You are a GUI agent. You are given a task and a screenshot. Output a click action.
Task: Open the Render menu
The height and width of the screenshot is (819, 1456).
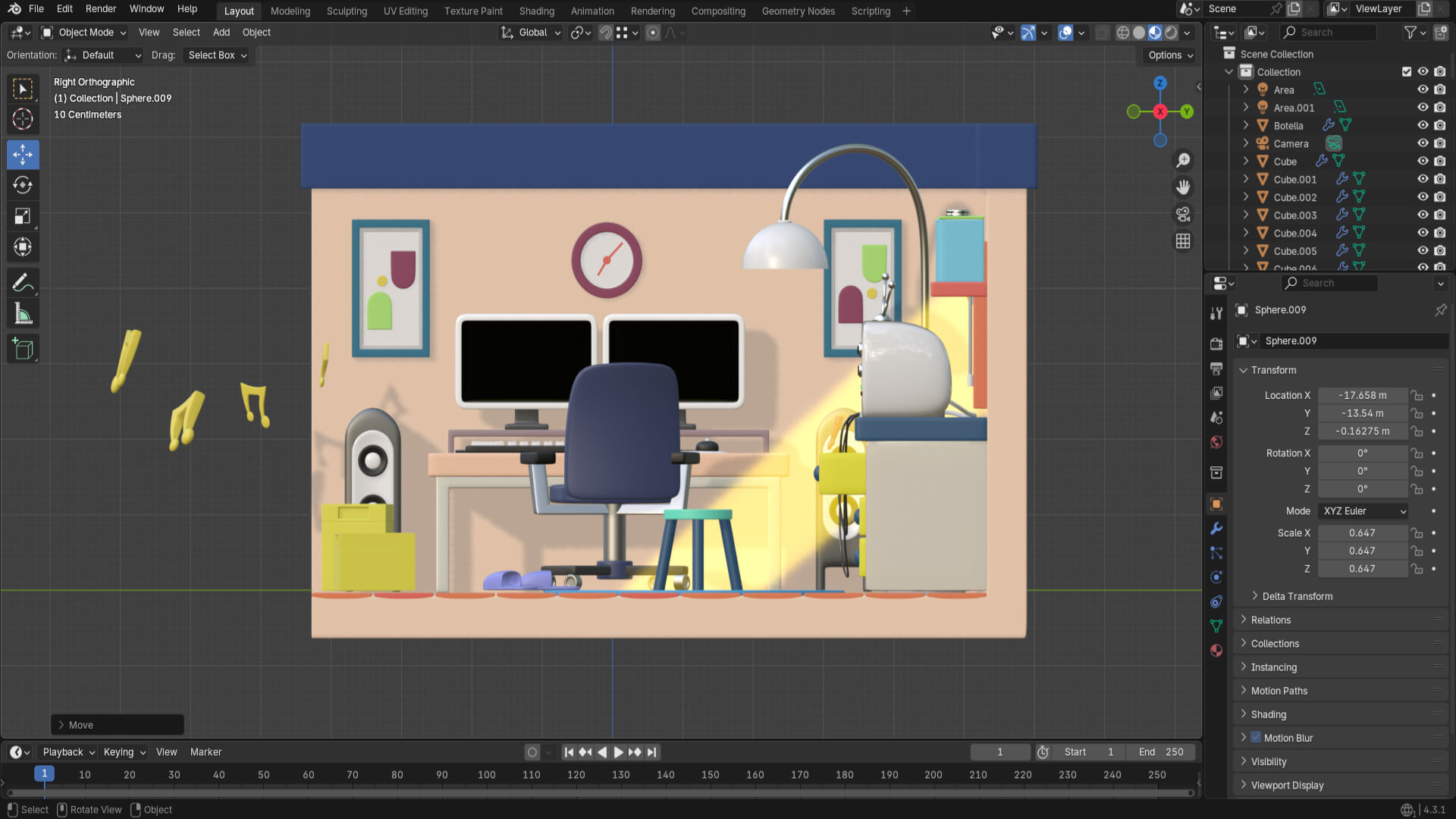point(101,9)
